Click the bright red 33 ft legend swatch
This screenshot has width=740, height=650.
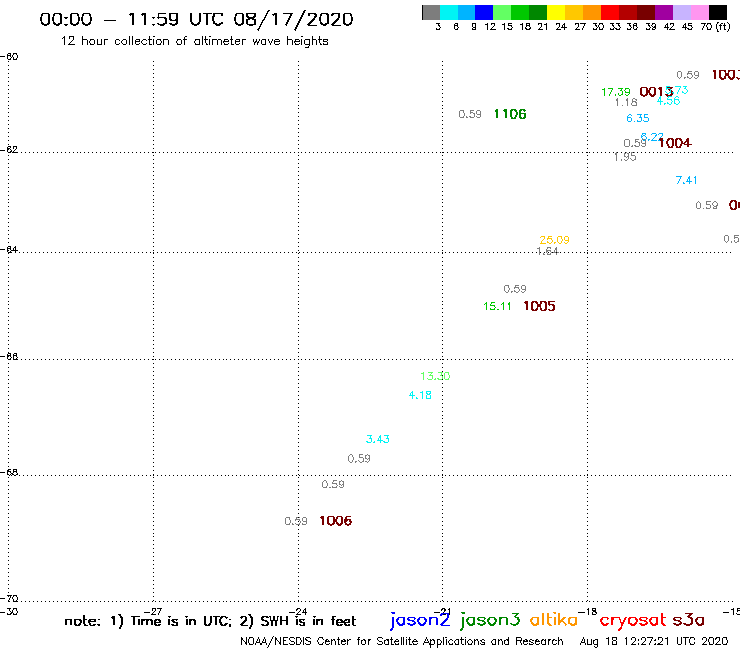pyautogui.click(x=610, y=12)
